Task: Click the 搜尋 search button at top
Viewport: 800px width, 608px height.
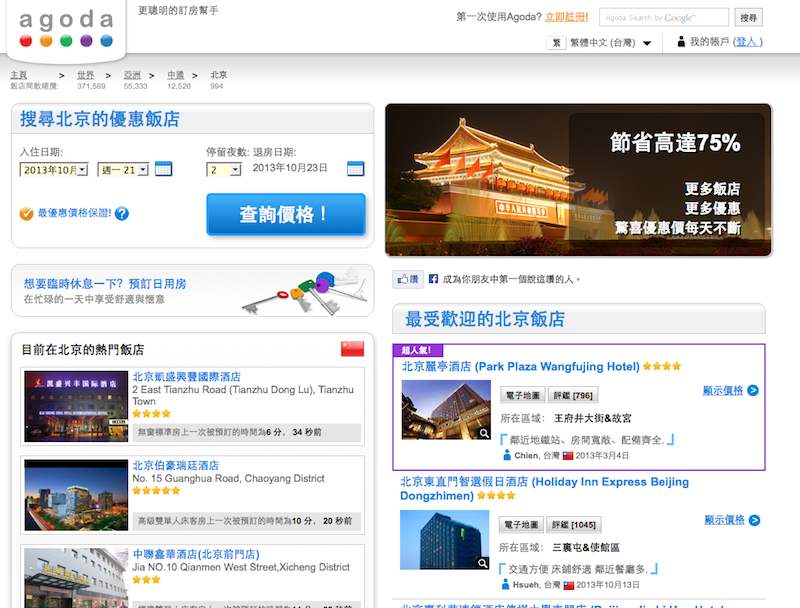Action: 748,18
